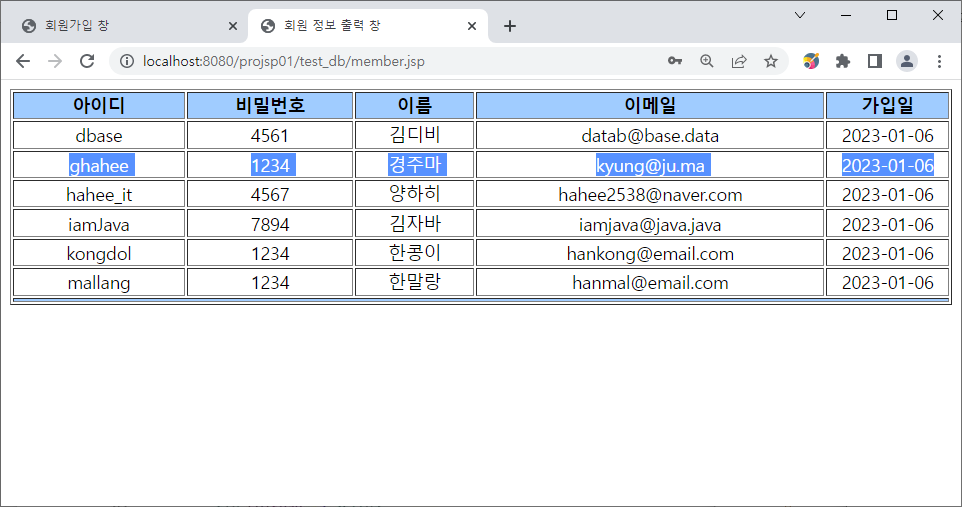
Task: Select the mallang ID cell
Action: pos(99,282)
